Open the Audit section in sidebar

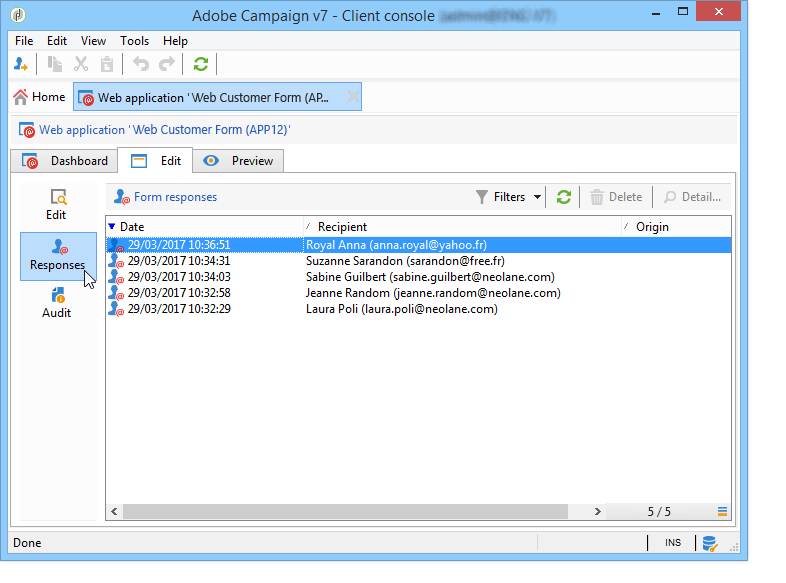tap(57, 303)
